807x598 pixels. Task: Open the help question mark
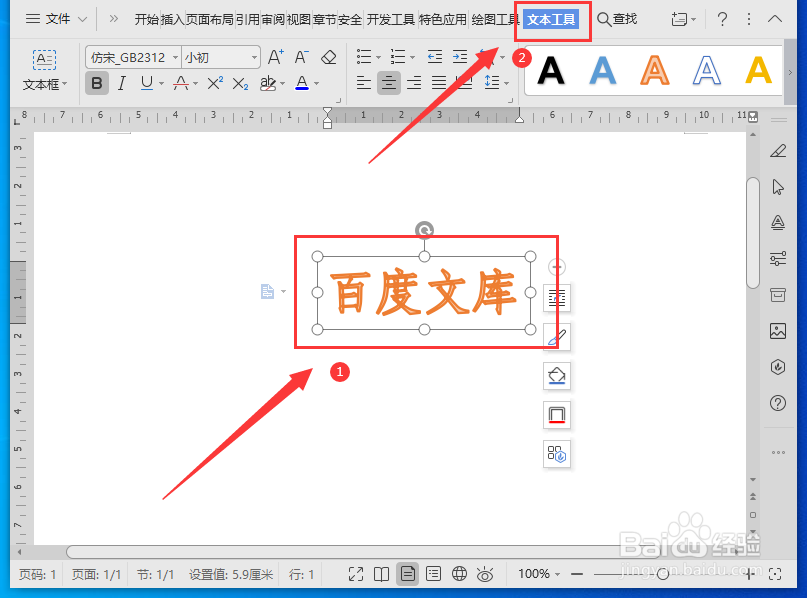[722, 20]
